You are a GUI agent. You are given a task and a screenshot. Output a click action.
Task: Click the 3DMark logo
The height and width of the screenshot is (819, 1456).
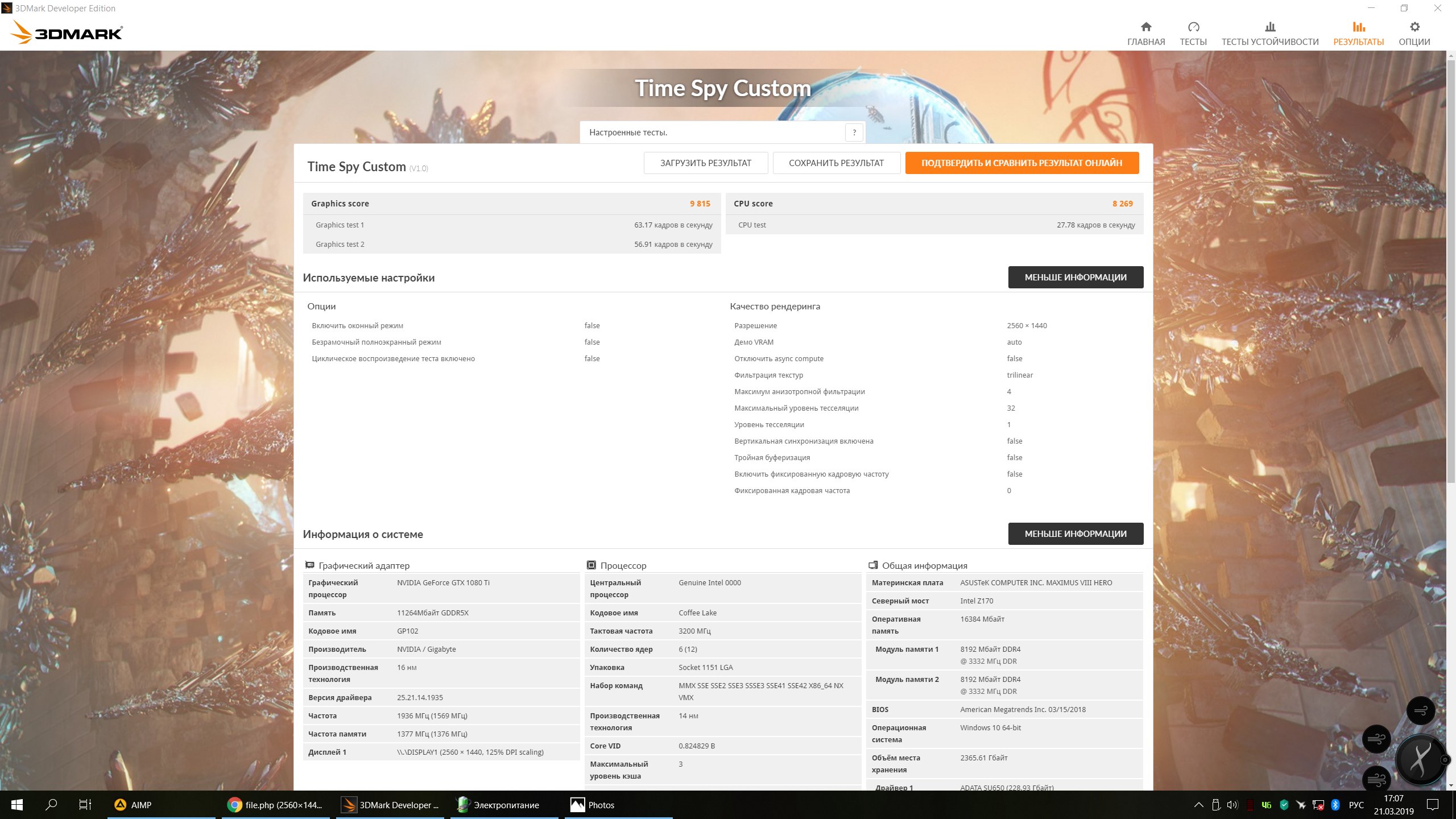(67, 32)
